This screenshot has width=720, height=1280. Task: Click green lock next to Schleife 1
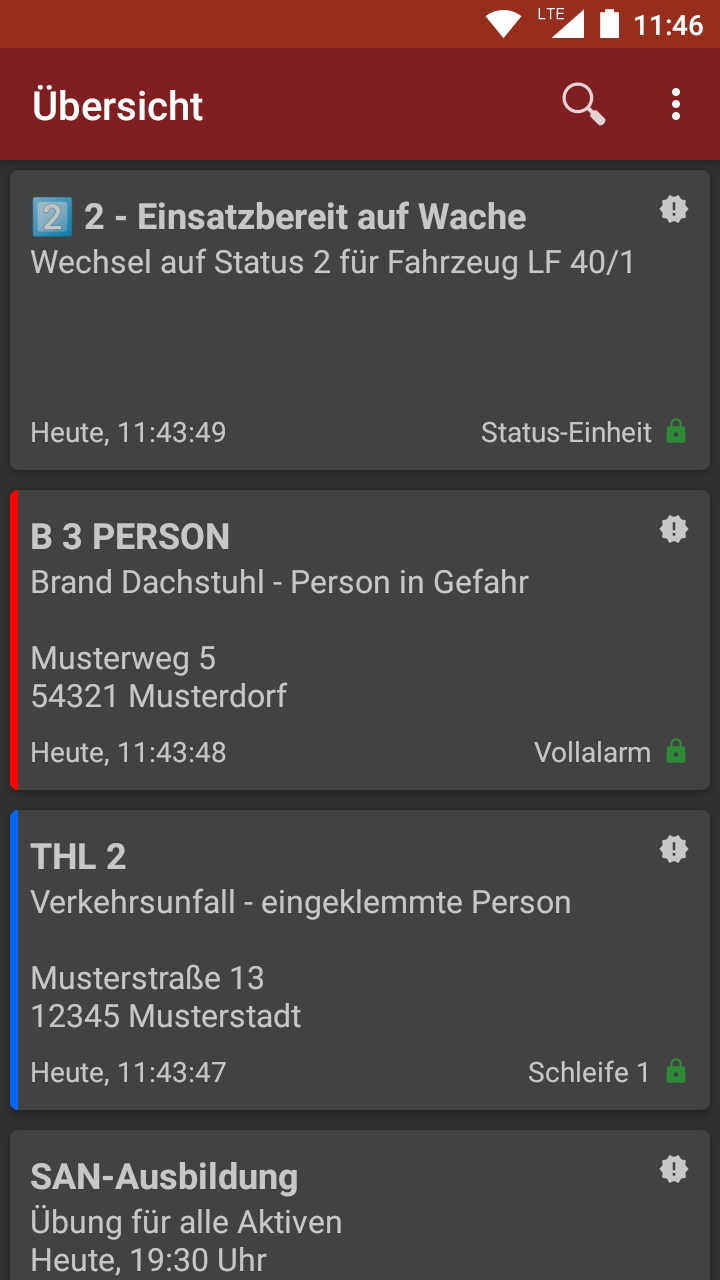(676, 1072)
